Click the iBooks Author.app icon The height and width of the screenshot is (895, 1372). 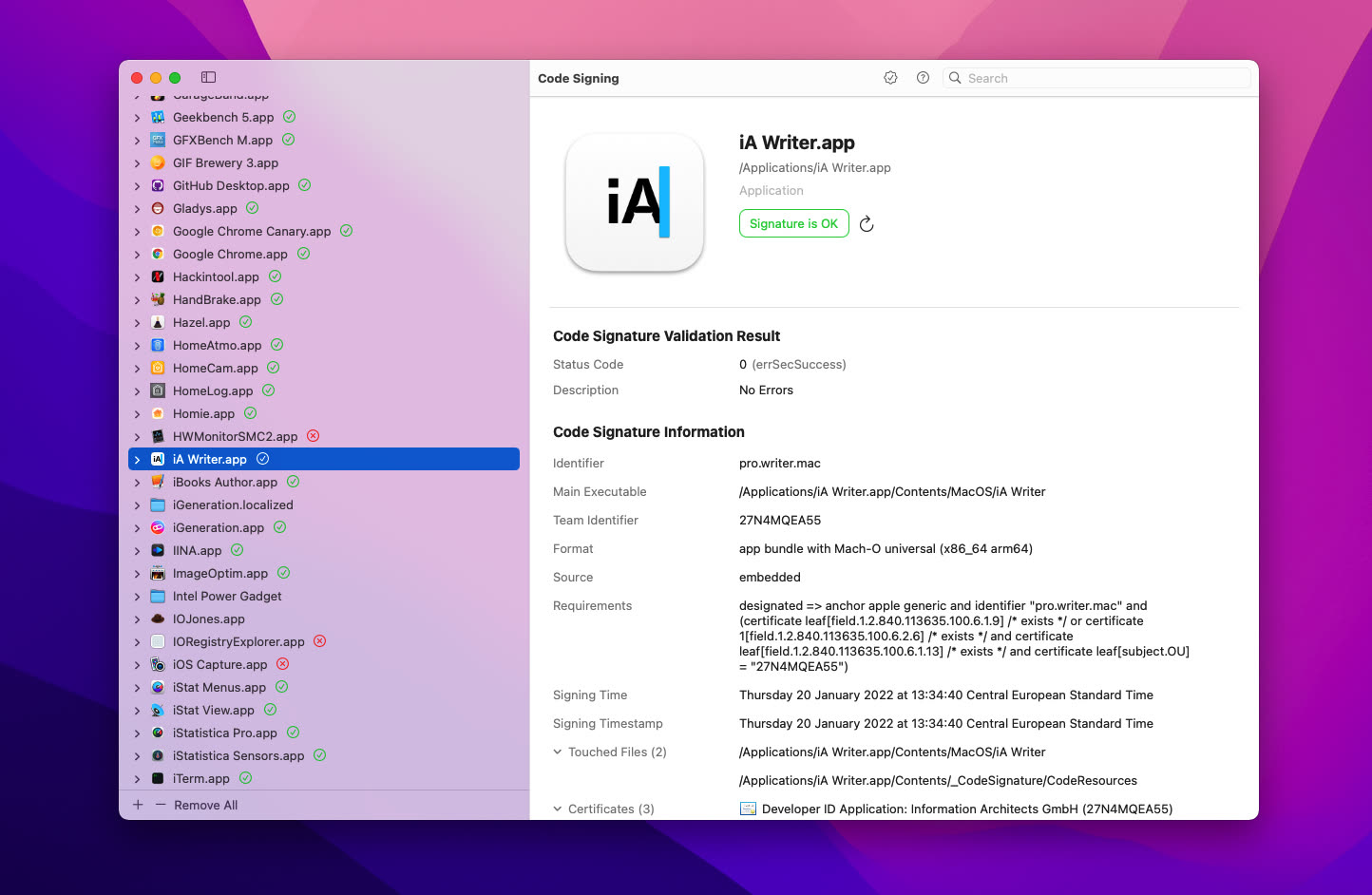158,482
